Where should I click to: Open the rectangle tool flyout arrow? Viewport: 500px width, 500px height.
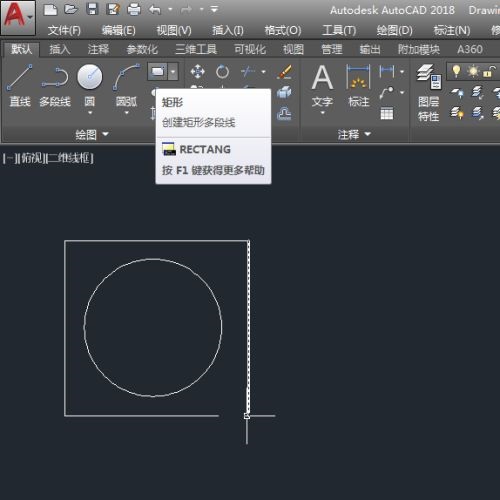173,71
